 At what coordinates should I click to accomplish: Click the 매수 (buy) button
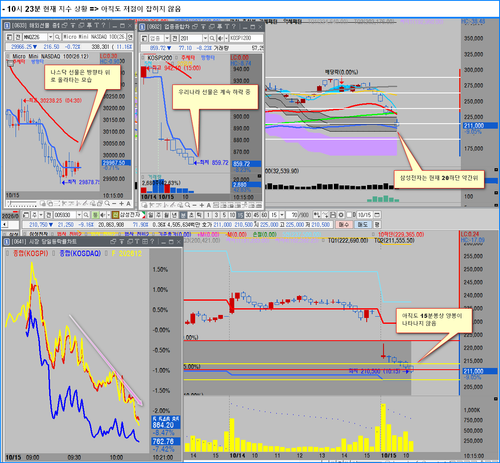[344, 225]
